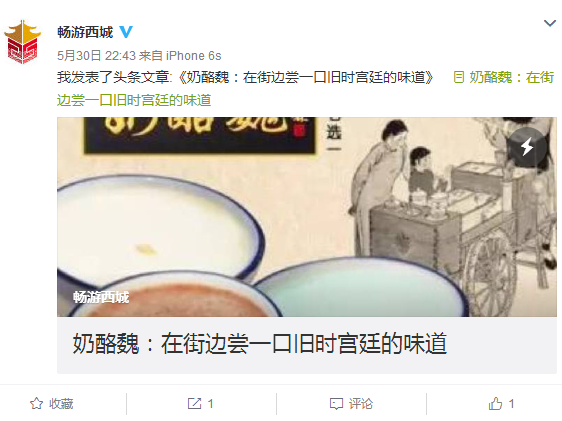Click the article card title 奶酪魏
This screenshot has height=421, width=562.
pyautogui.click(x=260, y=344)
